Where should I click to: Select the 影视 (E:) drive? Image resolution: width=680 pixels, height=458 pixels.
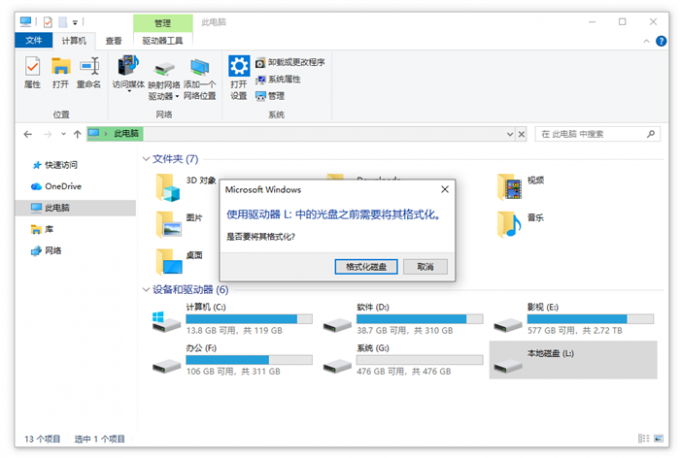pos(573,319)
